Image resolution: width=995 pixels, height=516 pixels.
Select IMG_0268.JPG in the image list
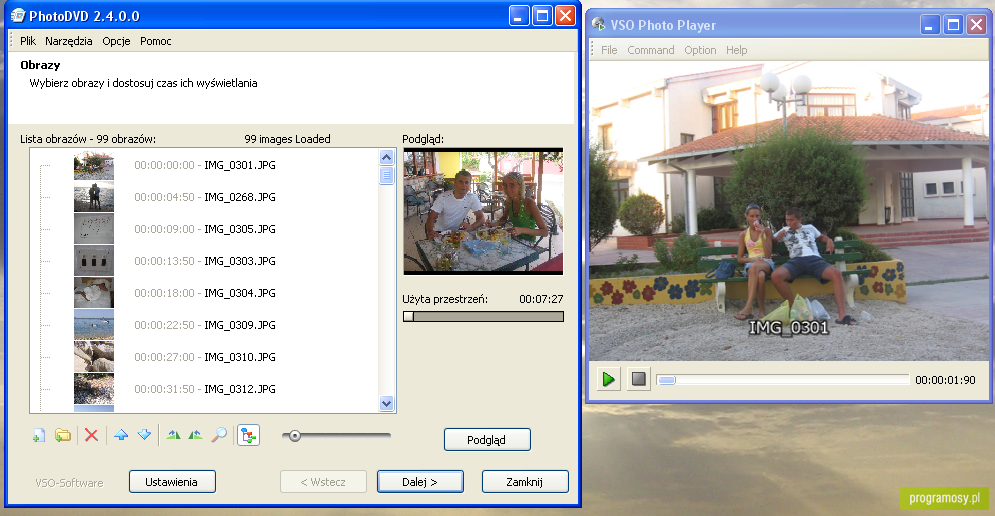[x=240, y=197]
